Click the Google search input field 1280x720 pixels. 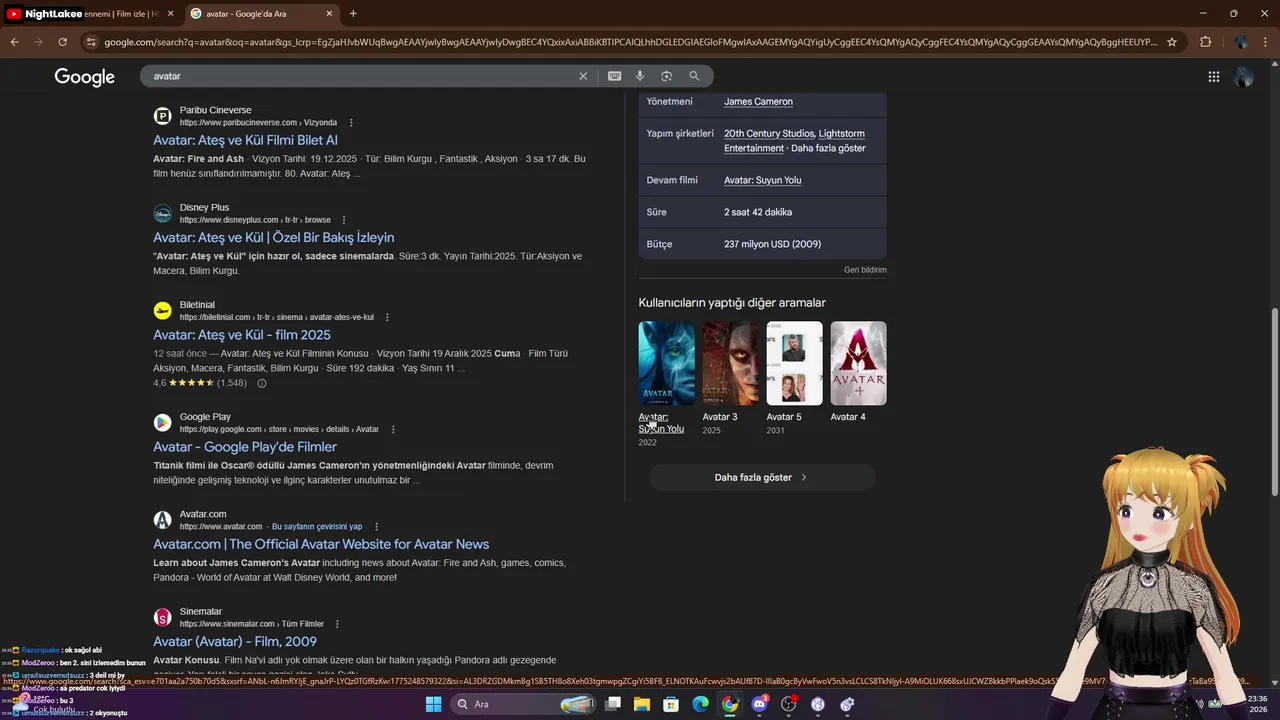(x=360, y=76)
